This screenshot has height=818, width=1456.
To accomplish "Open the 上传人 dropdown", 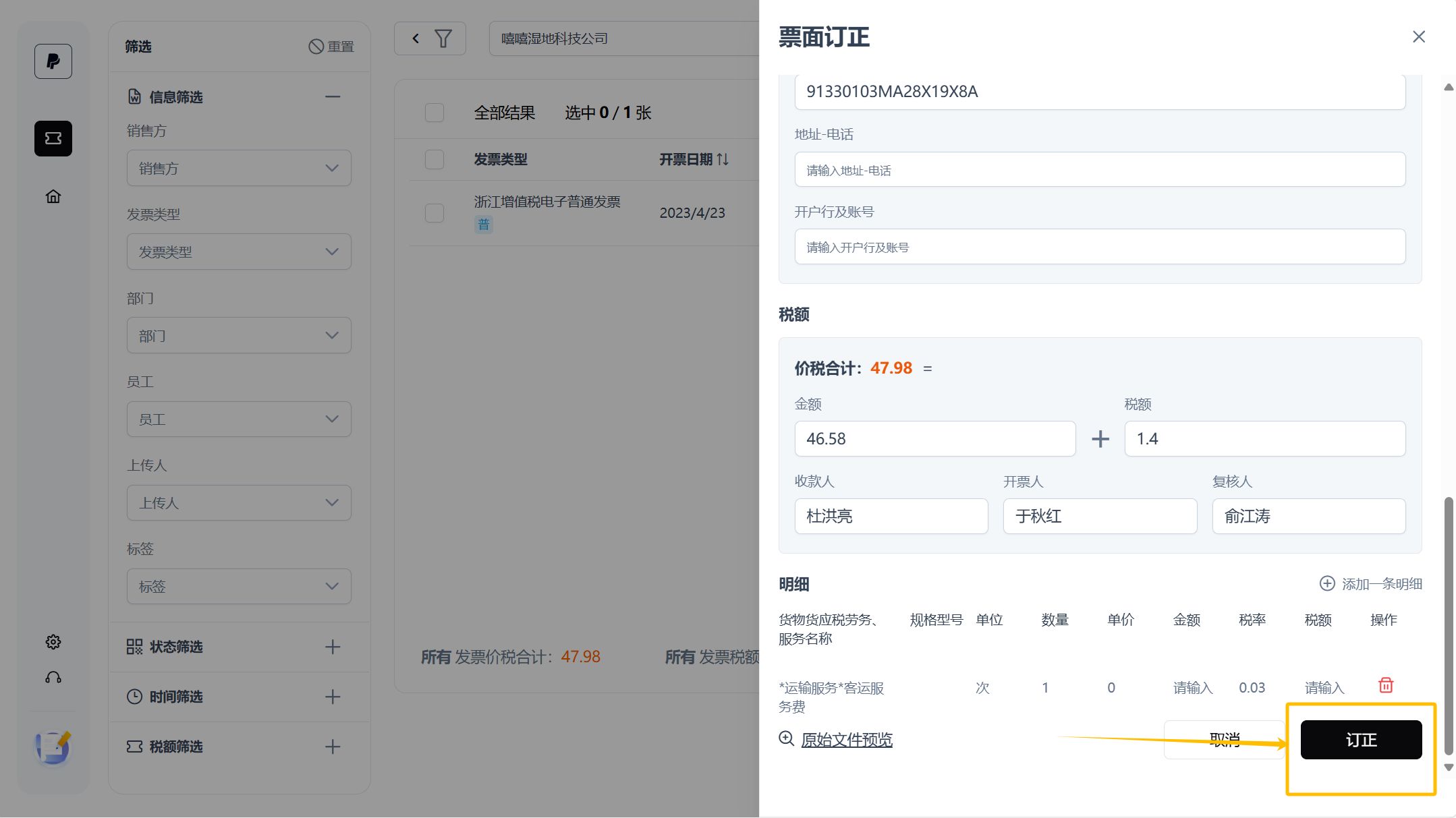I will click(239, 502).
